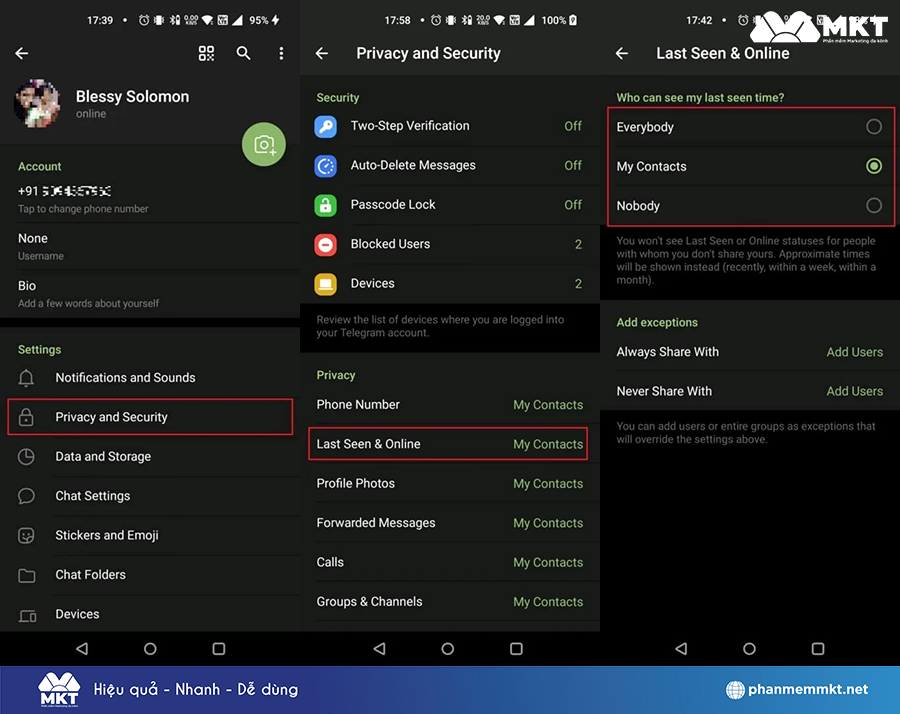Screen dimensions: 900x714
Task: Tap None to set a username
Action: (x=150, y=246)
